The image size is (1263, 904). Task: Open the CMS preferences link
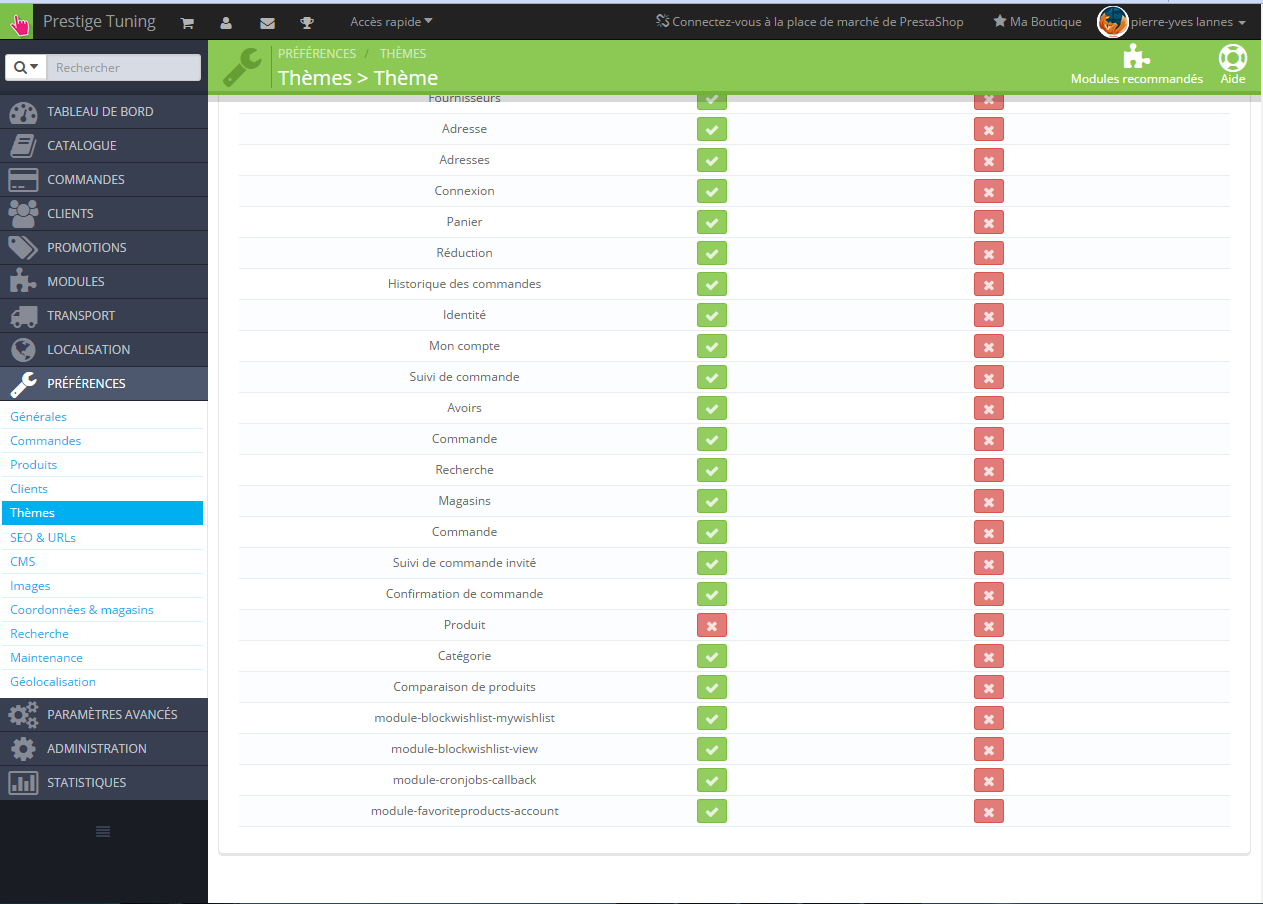pos(23,562)
